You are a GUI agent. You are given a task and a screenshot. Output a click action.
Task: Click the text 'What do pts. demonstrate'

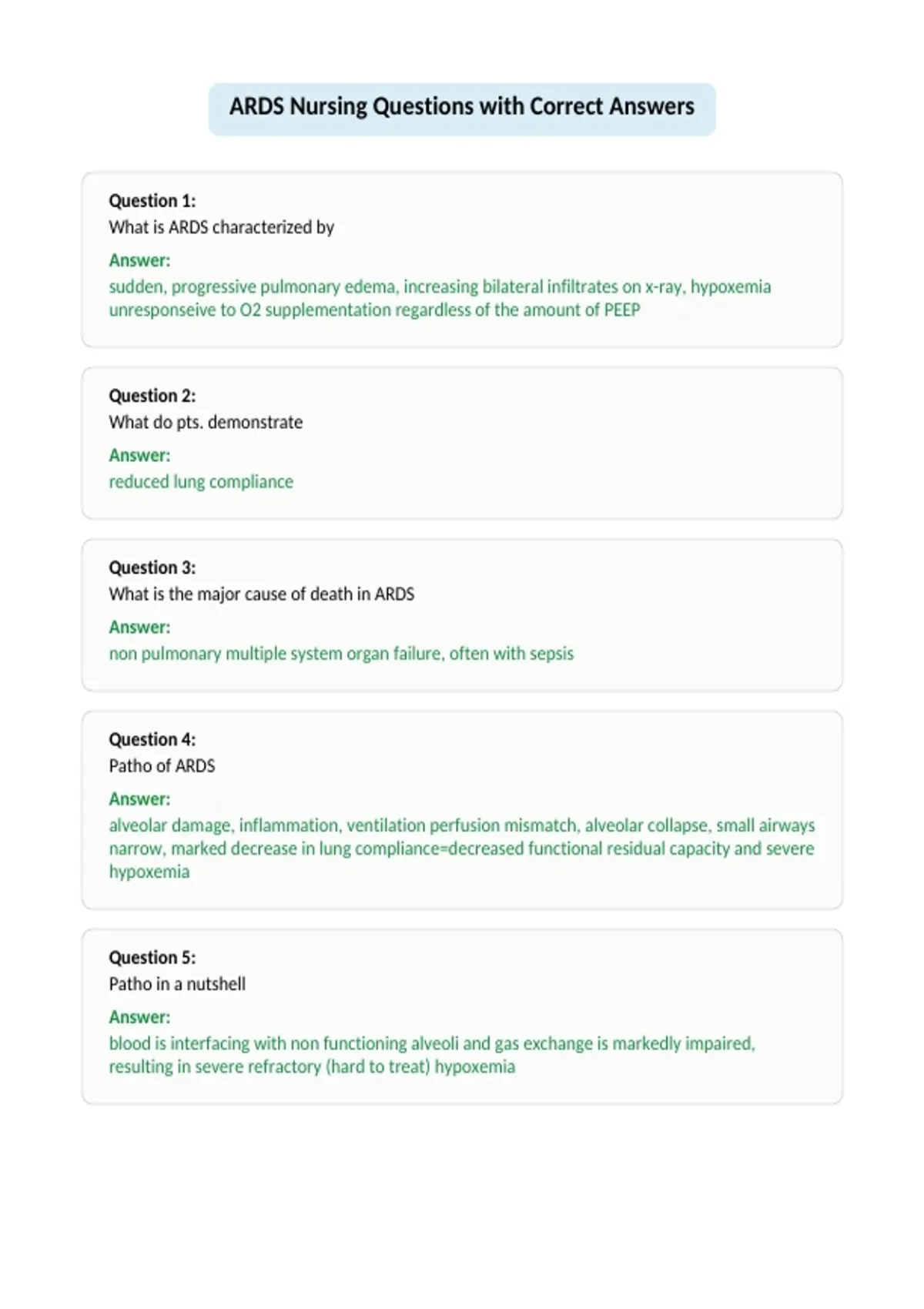click(206, 422)
